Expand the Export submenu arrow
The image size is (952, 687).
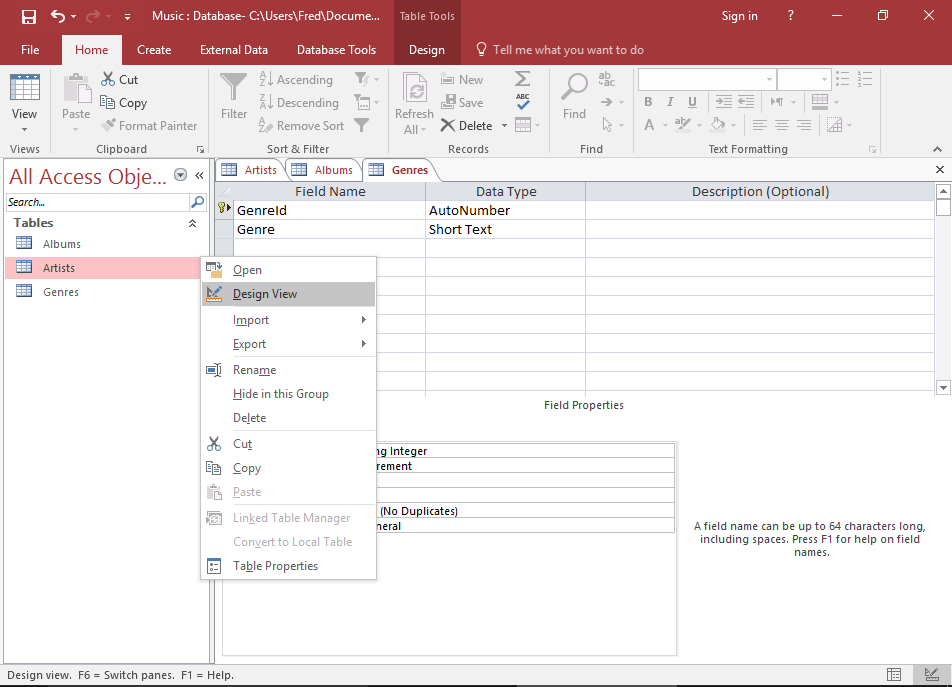(364, 344)
